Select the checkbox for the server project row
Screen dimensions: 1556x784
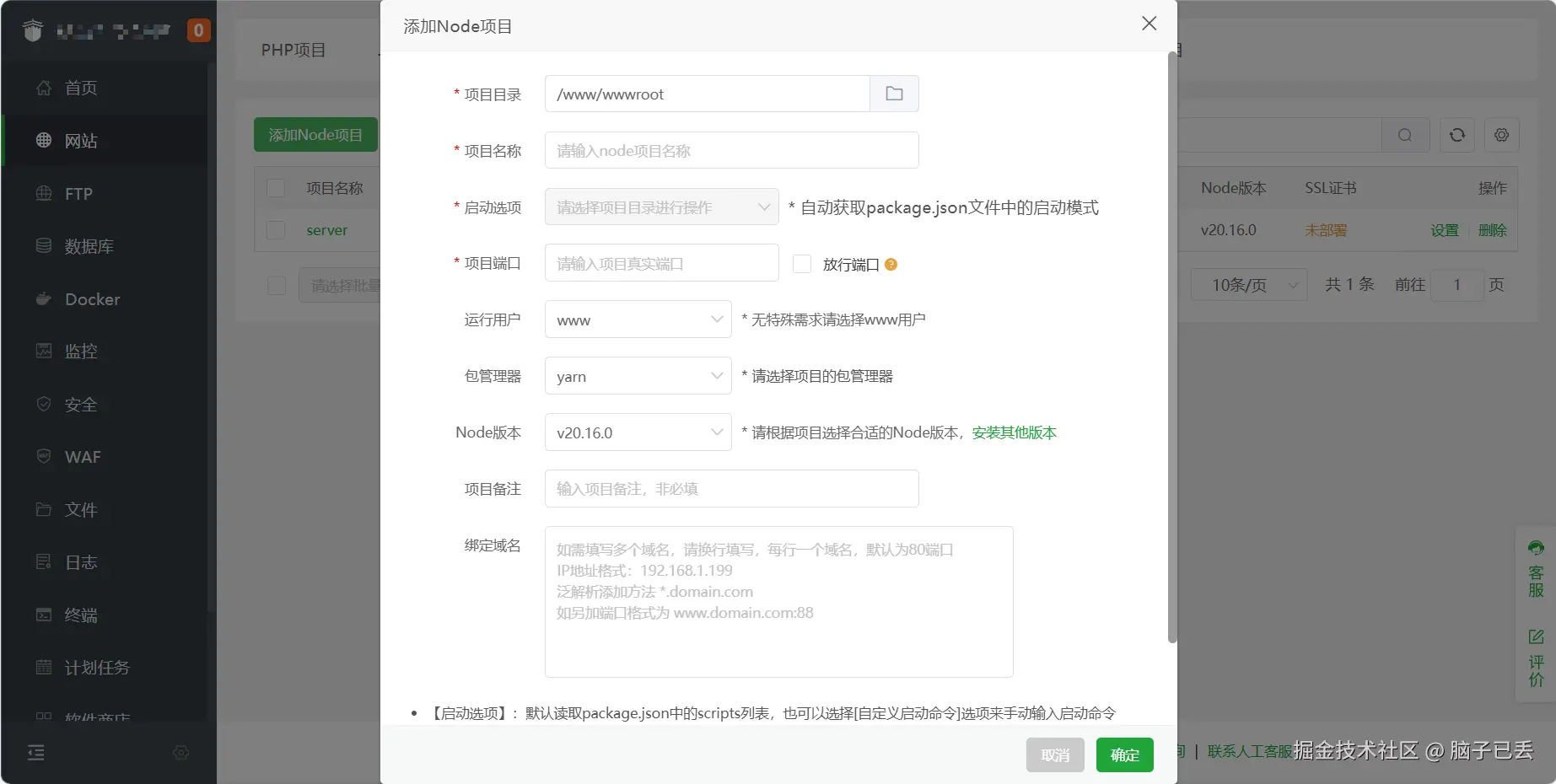pyautogui.click(x=276, y=229)
